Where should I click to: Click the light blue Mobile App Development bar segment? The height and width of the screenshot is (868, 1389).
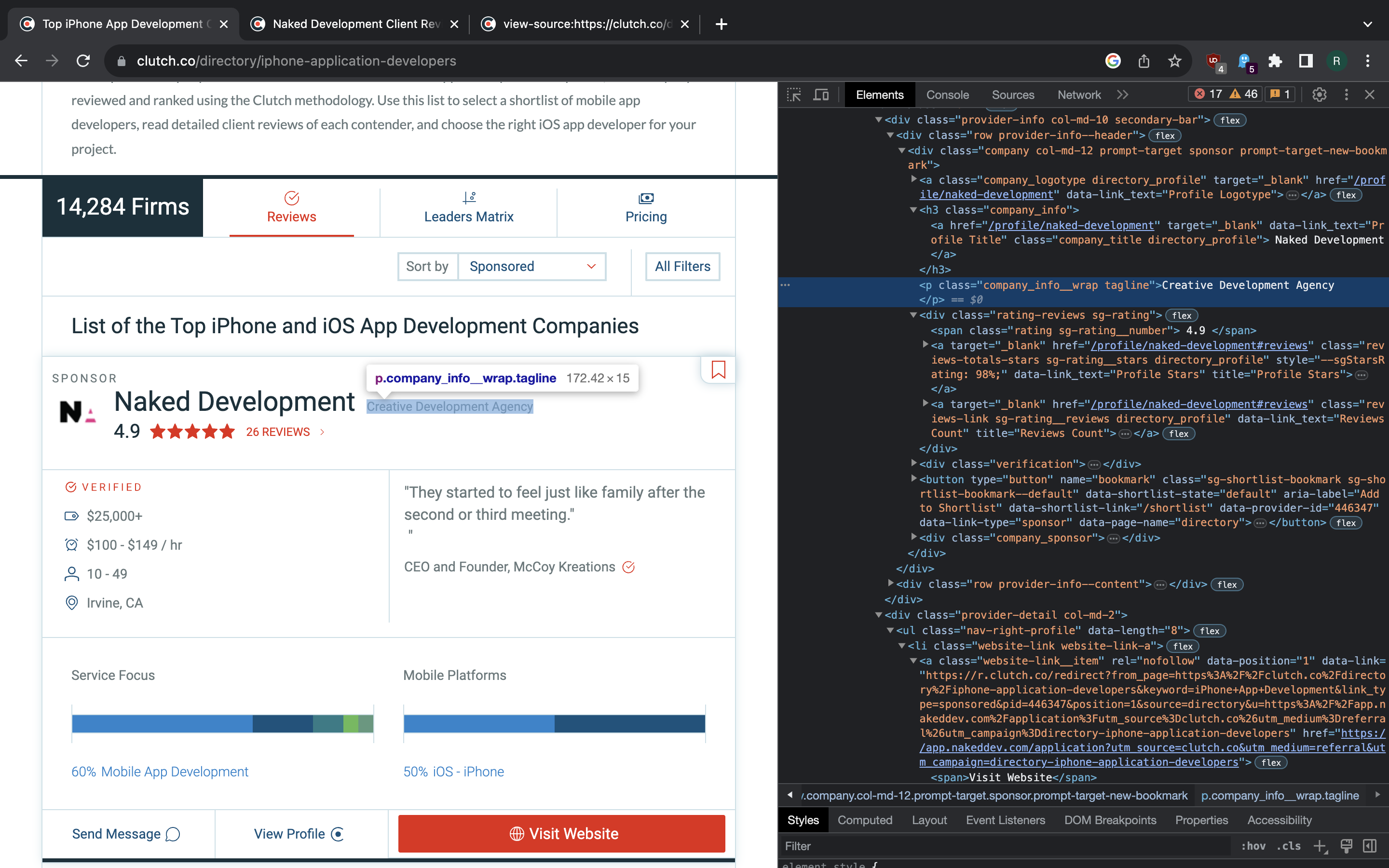click(163, 723)
